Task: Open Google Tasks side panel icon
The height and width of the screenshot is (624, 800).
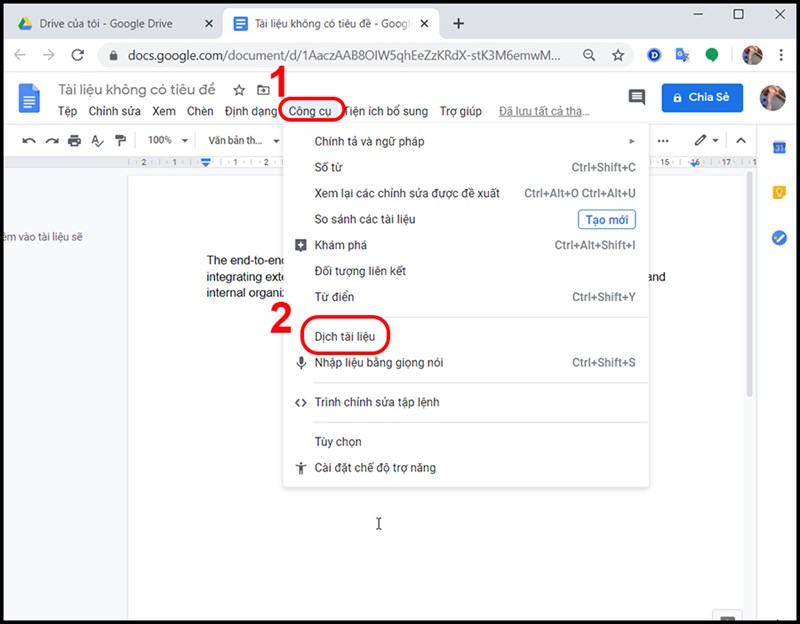Action: point(779,237)
